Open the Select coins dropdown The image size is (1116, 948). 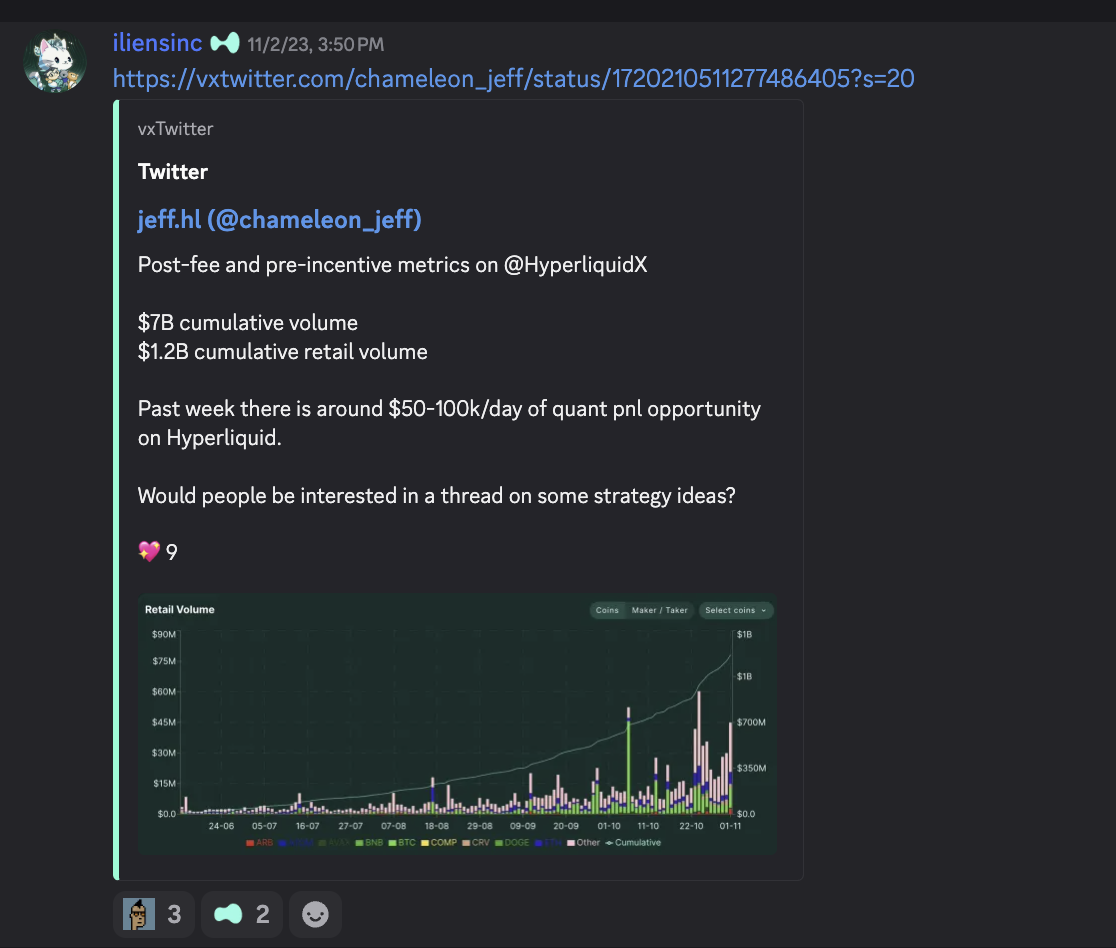[735, 610]
